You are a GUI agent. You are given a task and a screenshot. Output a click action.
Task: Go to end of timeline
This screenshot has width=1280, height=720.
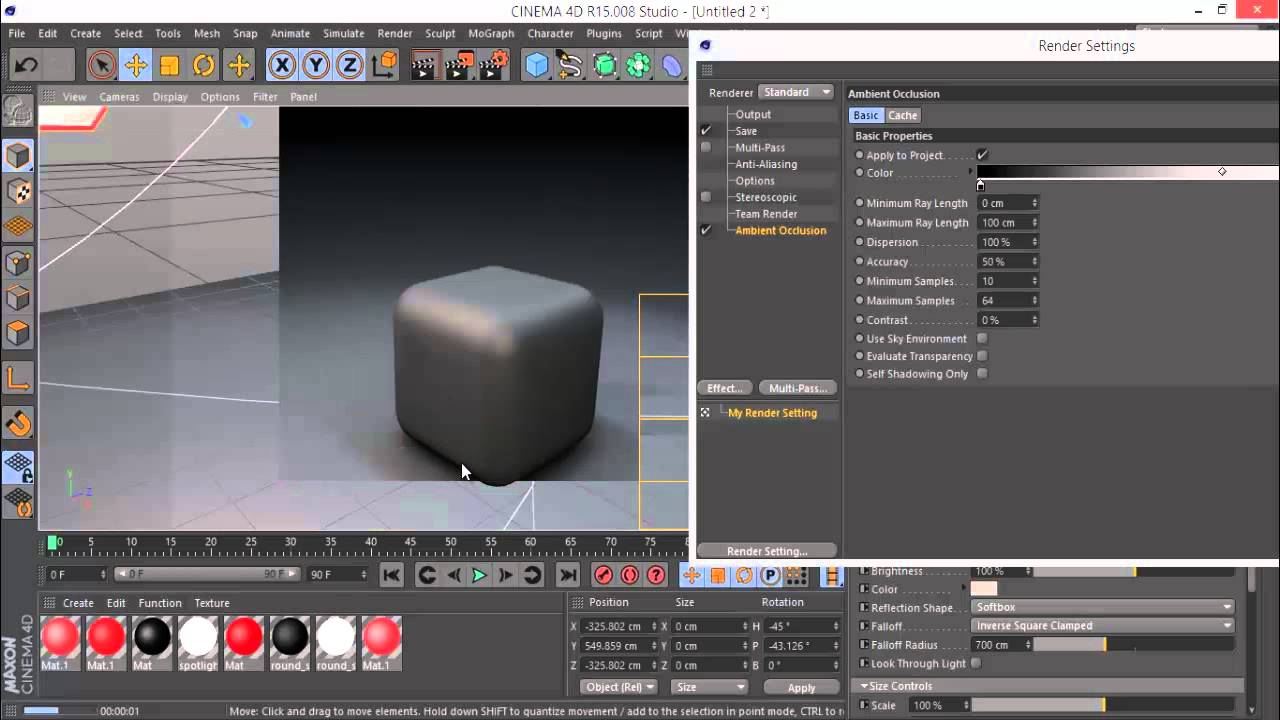568,575
